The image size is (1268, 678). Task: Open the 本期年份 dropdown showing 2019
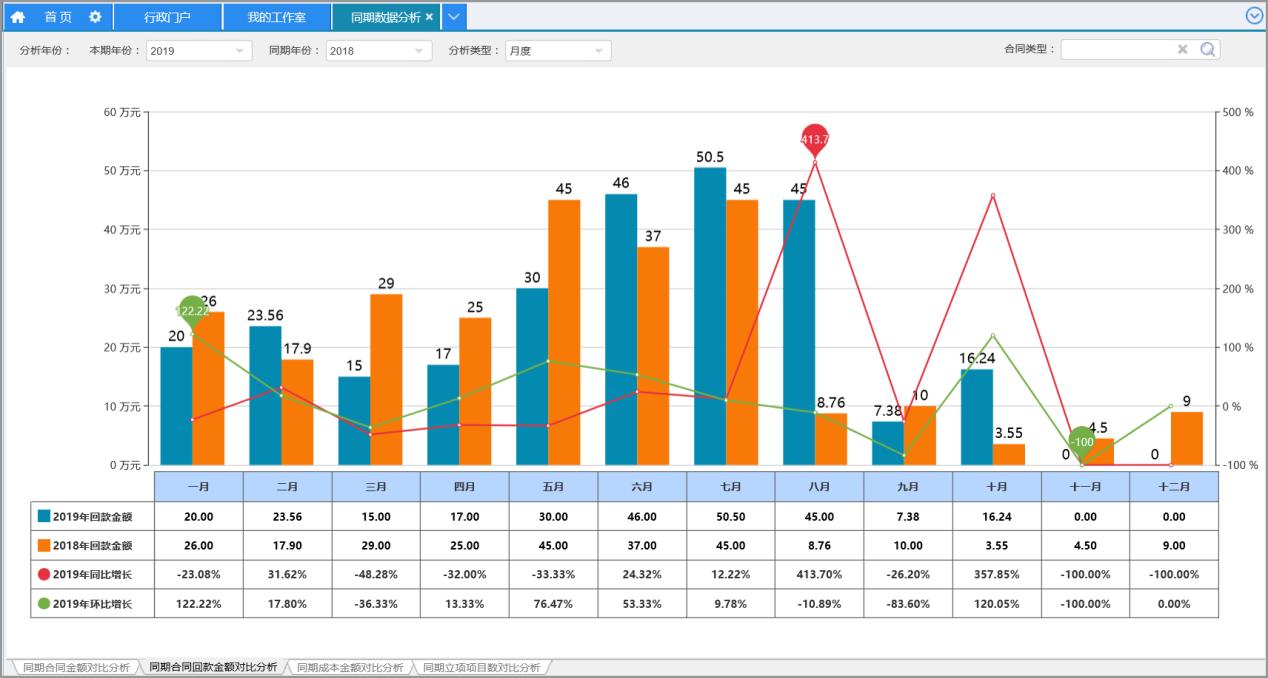coord(198,50)
